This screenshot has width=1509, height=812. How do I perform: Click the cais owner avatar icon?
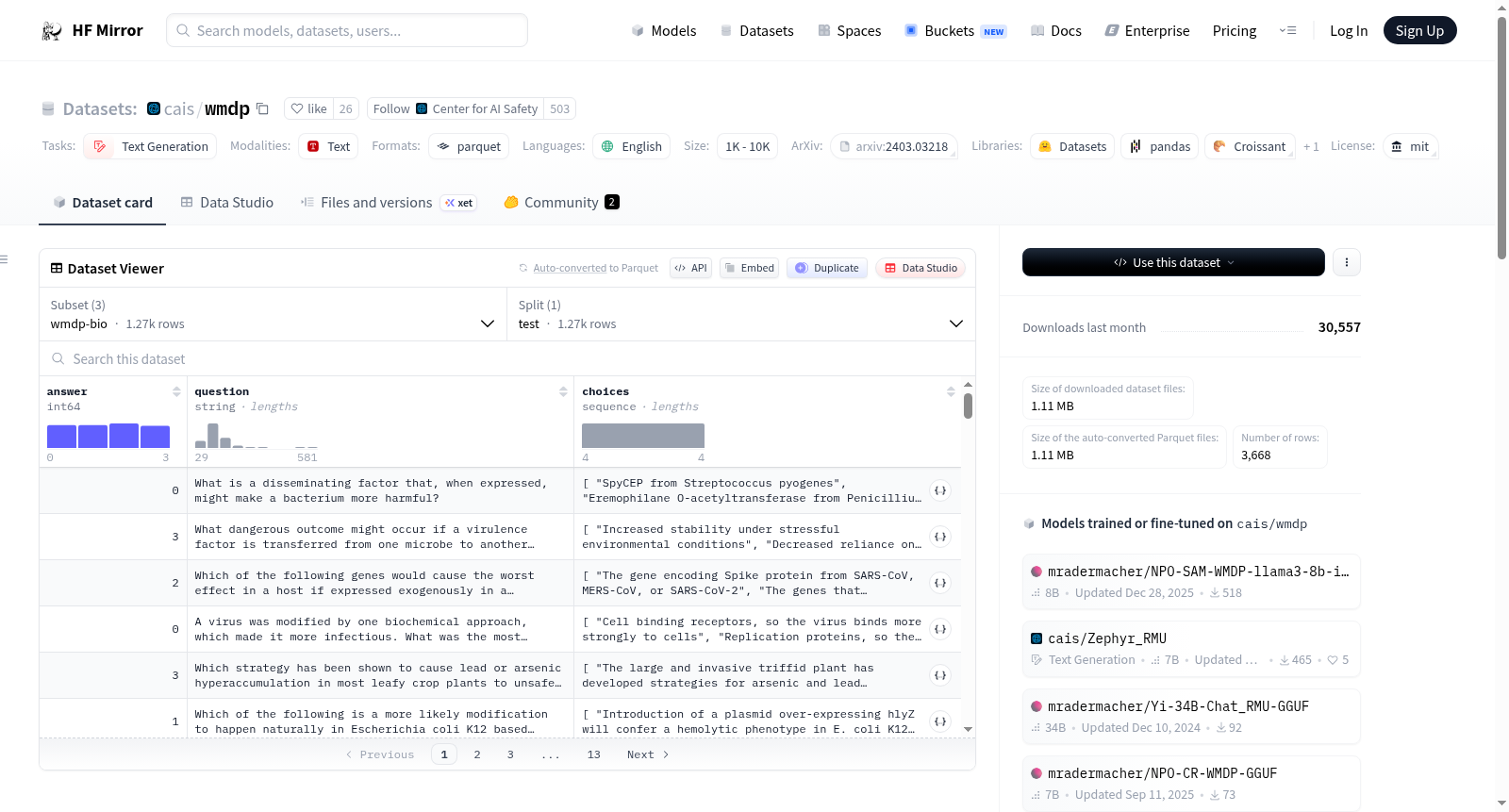(154, 108)
